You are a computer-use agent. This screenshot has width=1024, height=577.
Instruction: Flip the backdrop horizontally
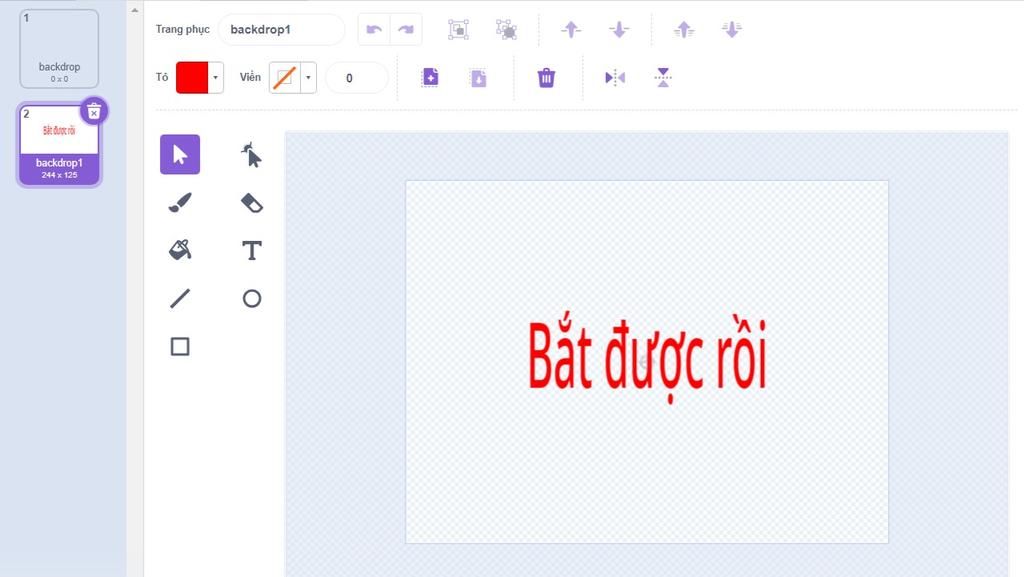point(614,77)
